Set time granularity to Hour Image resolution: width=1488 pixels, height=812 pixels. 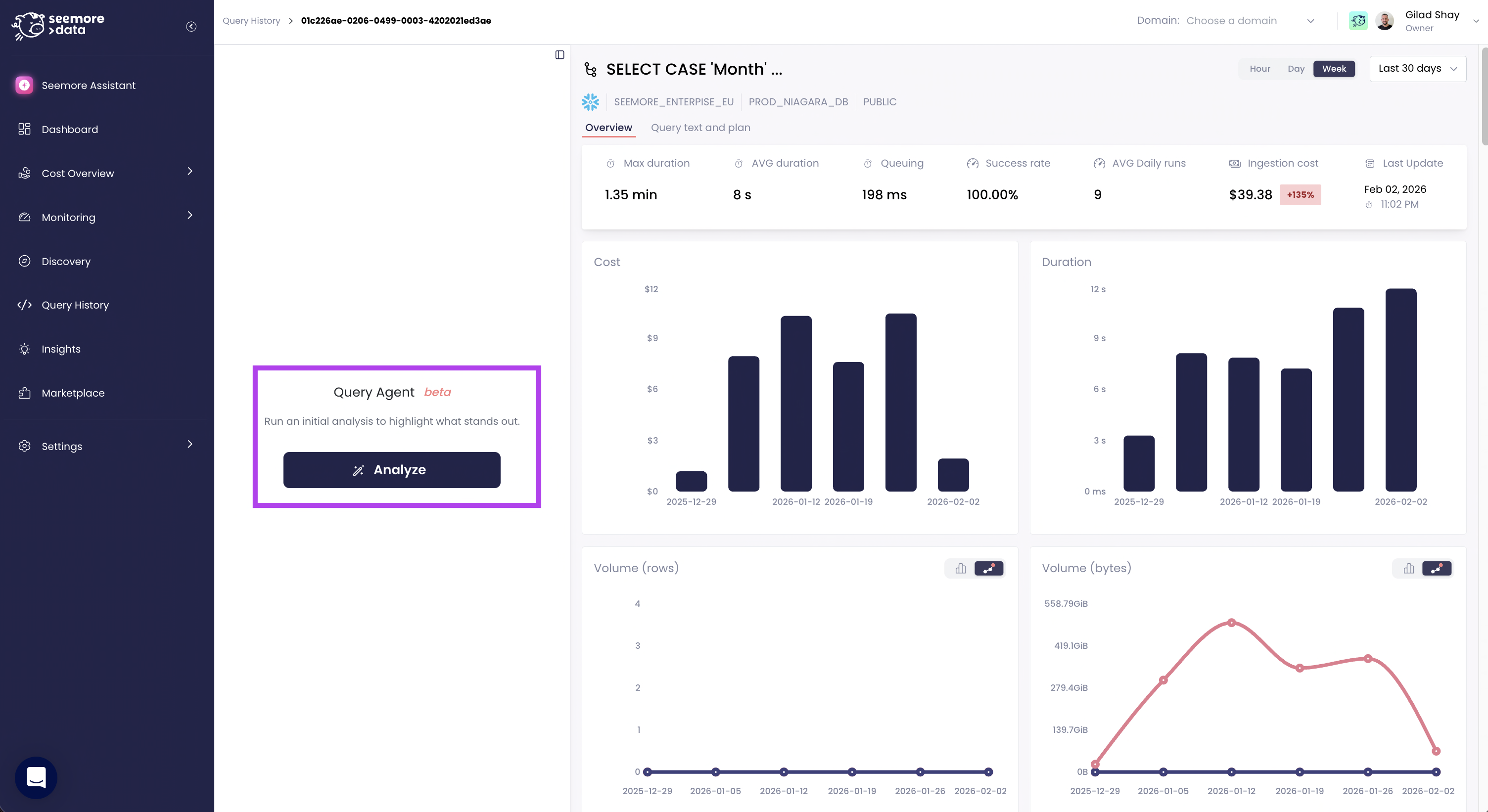click(1259, 69)
